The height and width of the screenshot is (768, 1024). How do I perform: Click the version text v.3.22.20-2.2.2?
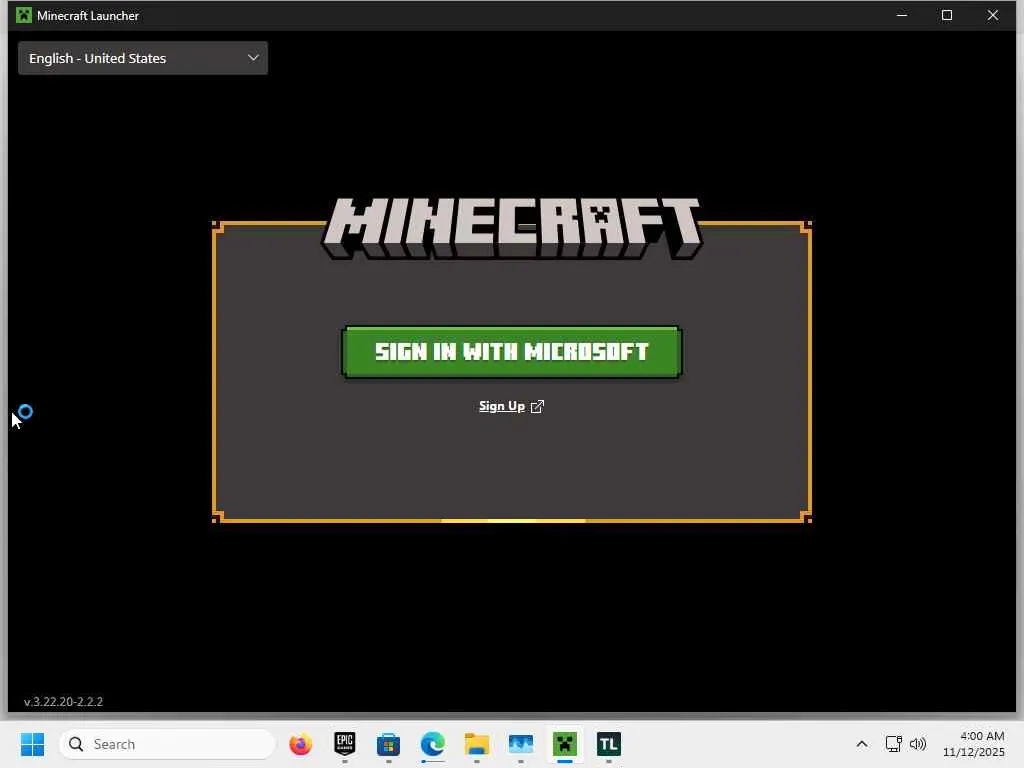click(x=63, y=702)
